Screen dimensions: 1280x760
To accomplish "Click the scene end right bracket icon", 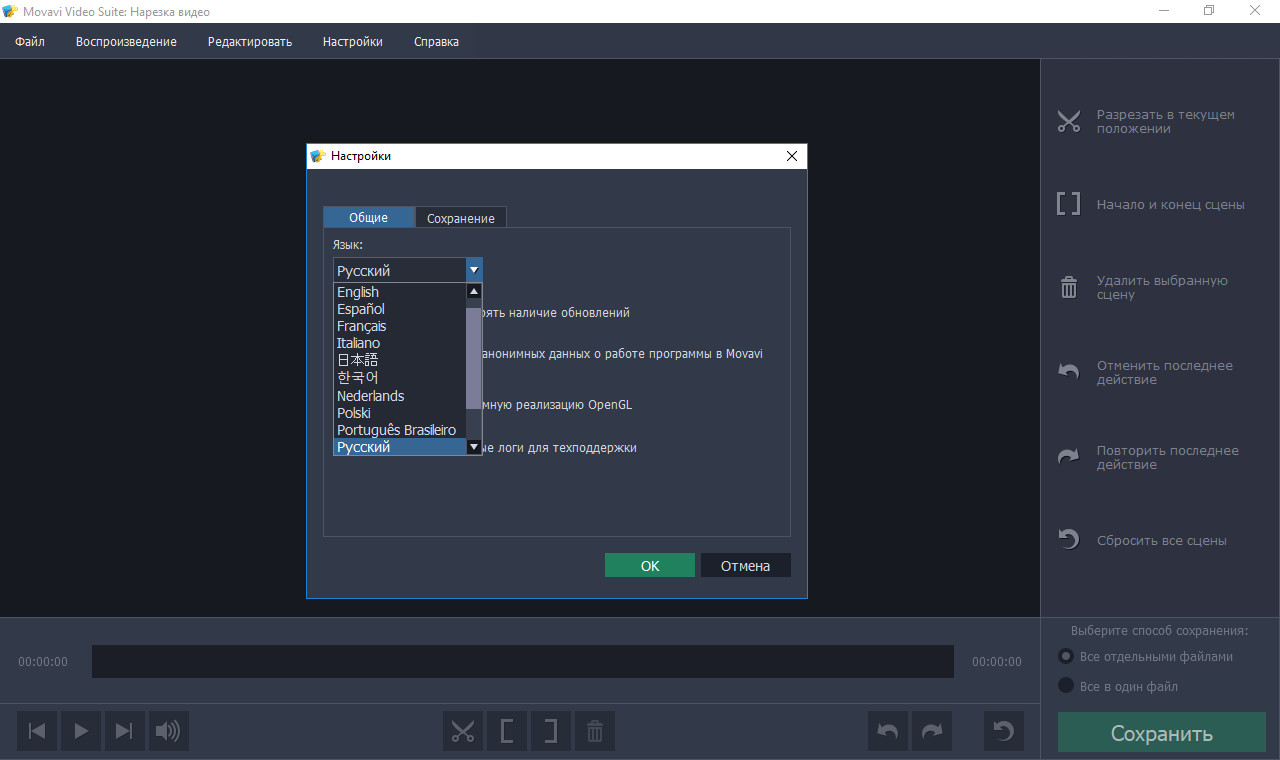I will coord(550,731).
